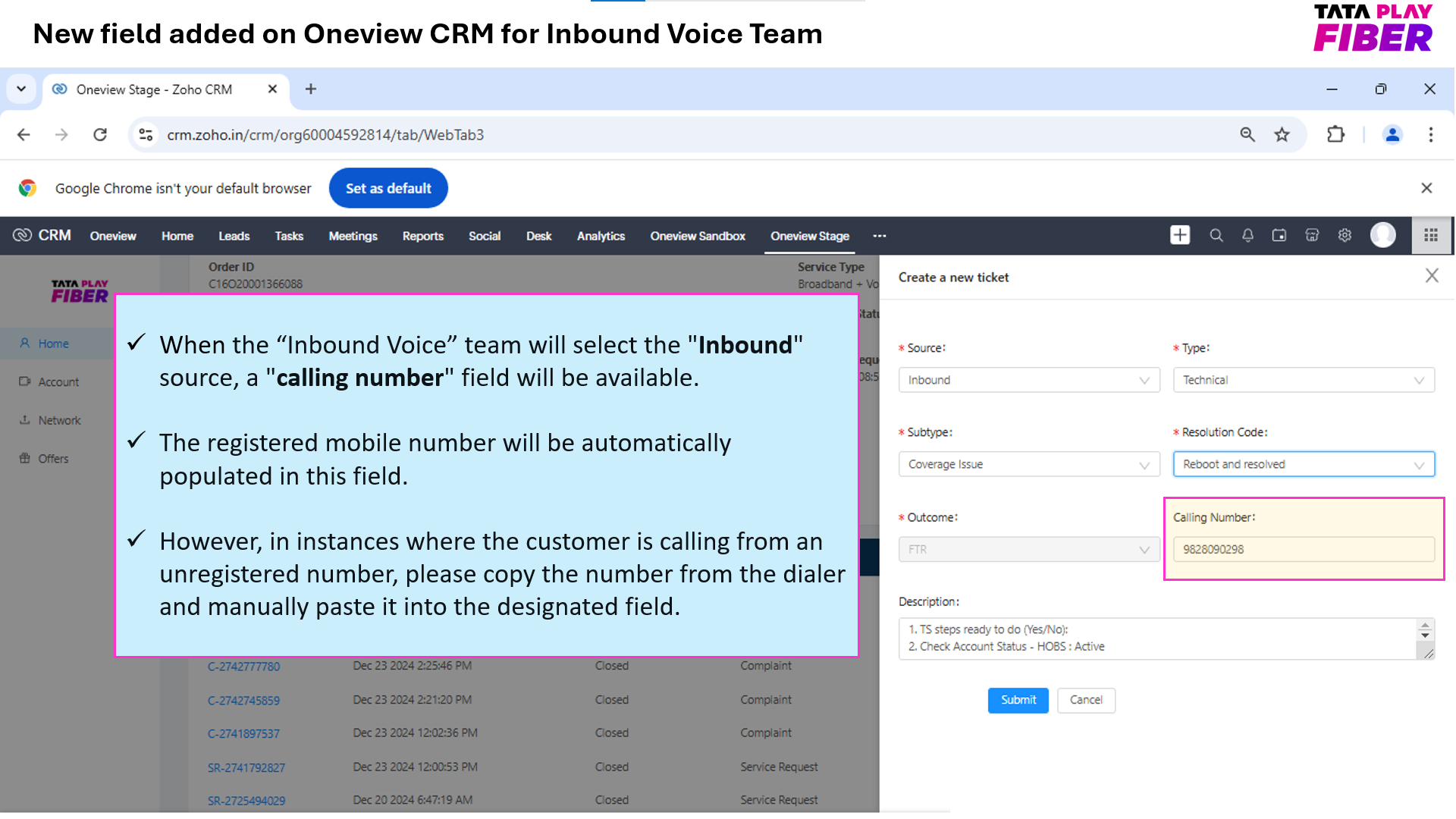Open the CRM user profile avatar
Image resolution: width=1456 pixels, height=819 pixels.
[x=1383, y=236]
